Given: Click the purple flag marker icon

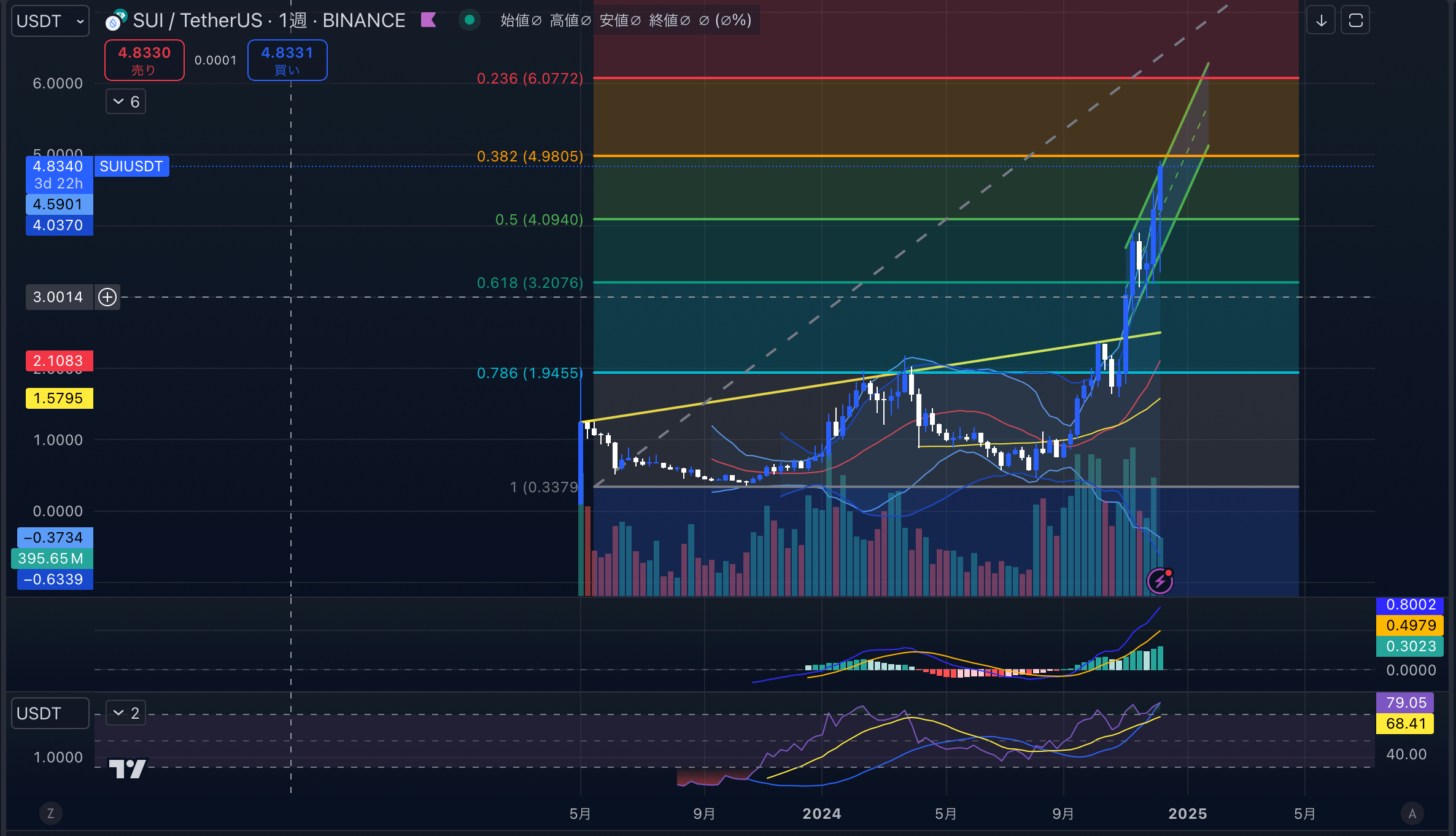Looking at the screenshot, I should coord(428,20).
